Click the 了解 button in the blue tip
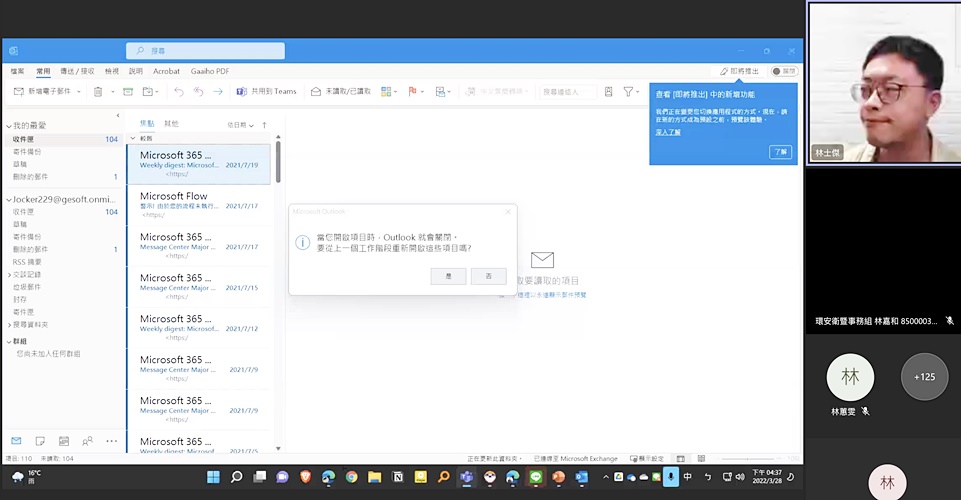 pyautogui.click(x=780, y=152)
